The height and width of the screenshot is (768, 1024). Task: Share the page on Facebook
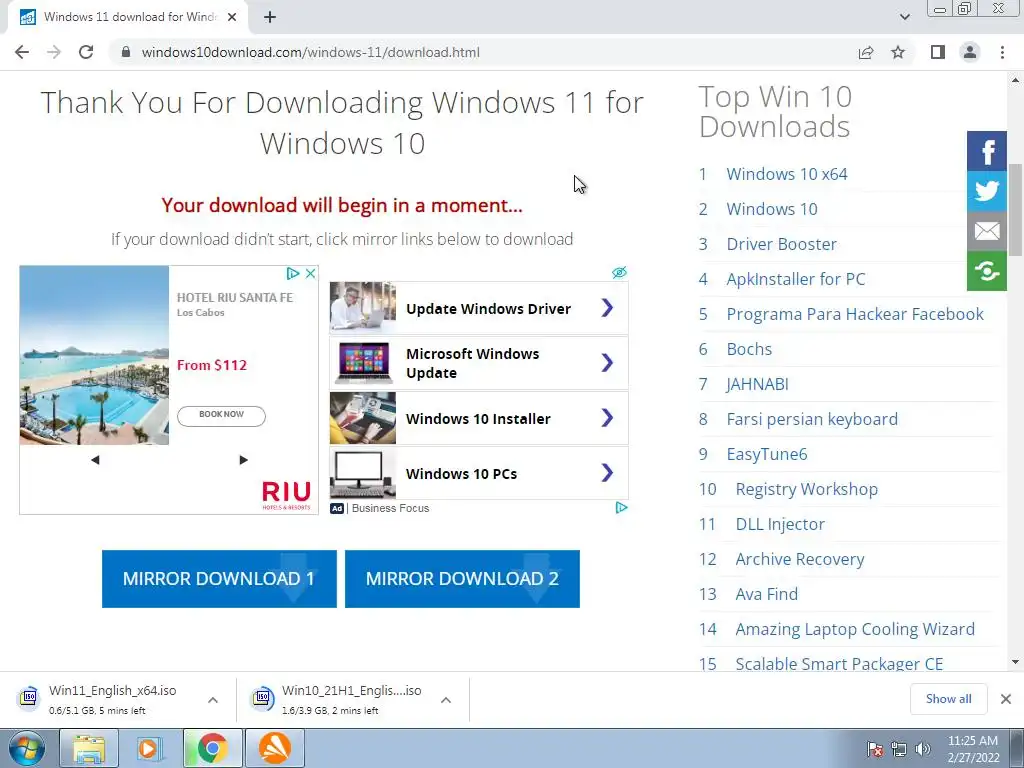click(x=987, y=151)
